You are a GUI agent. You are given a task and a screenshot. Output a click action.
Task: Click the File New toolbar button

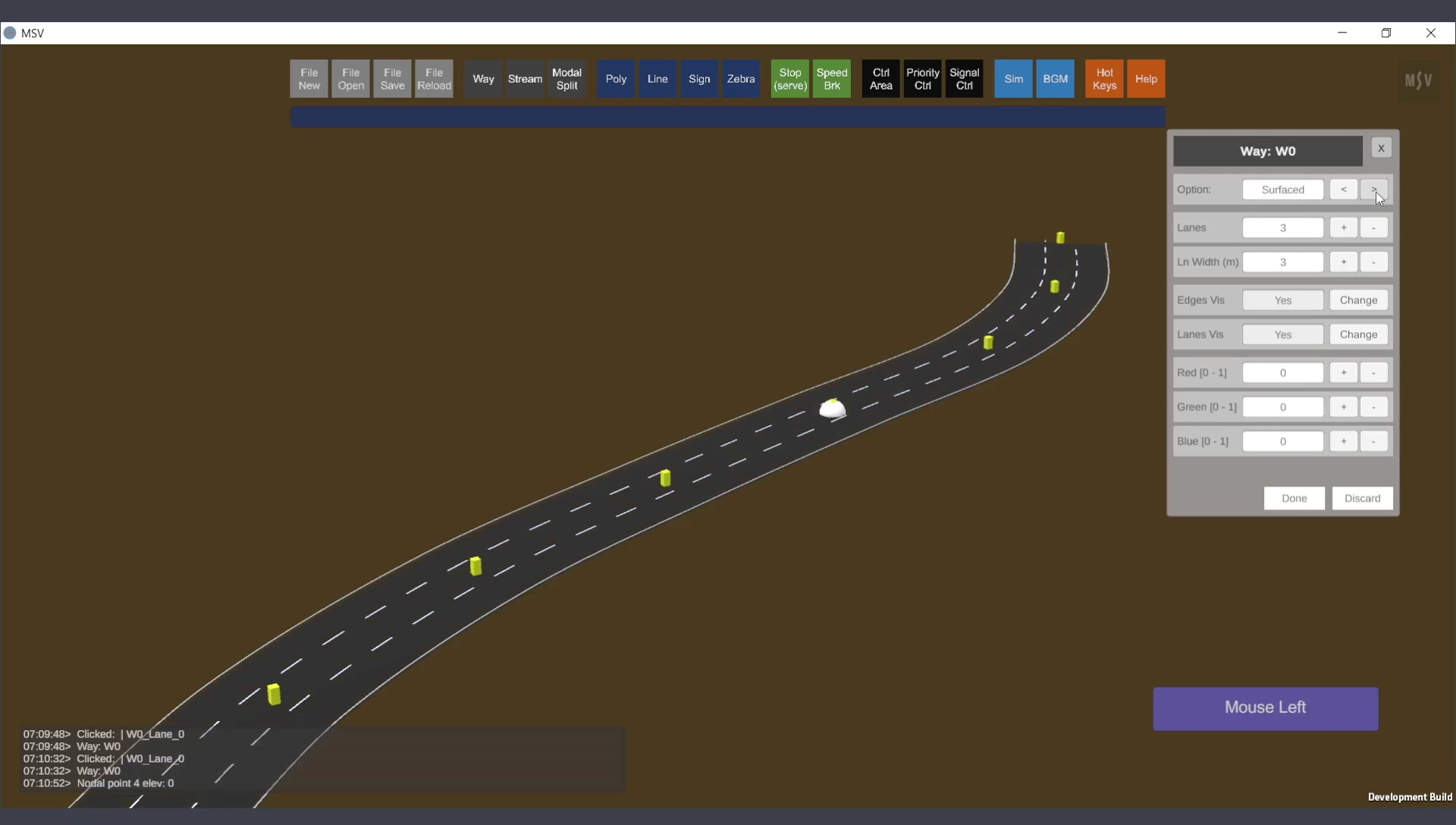[x=309, y=79]
